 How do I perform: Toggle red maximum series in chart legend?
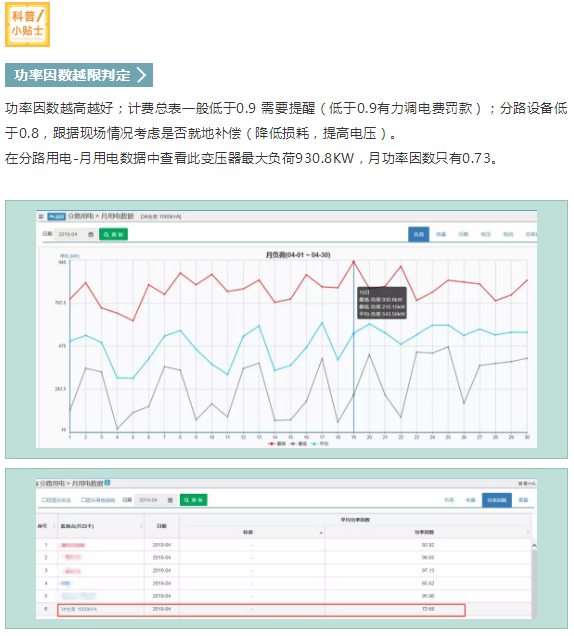277,444
